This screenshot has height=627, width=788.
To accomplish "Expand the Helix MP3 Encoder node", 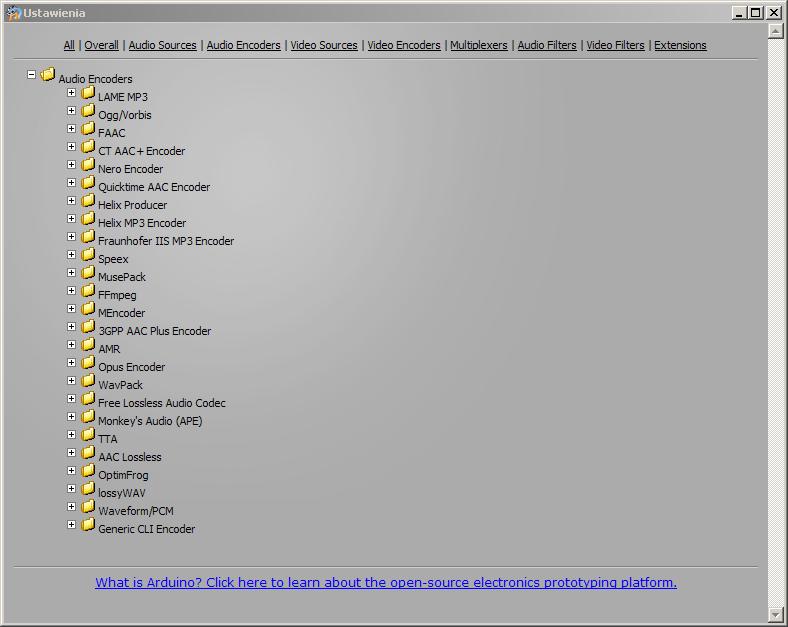I will pyautogui.click(x=71, y=219).
